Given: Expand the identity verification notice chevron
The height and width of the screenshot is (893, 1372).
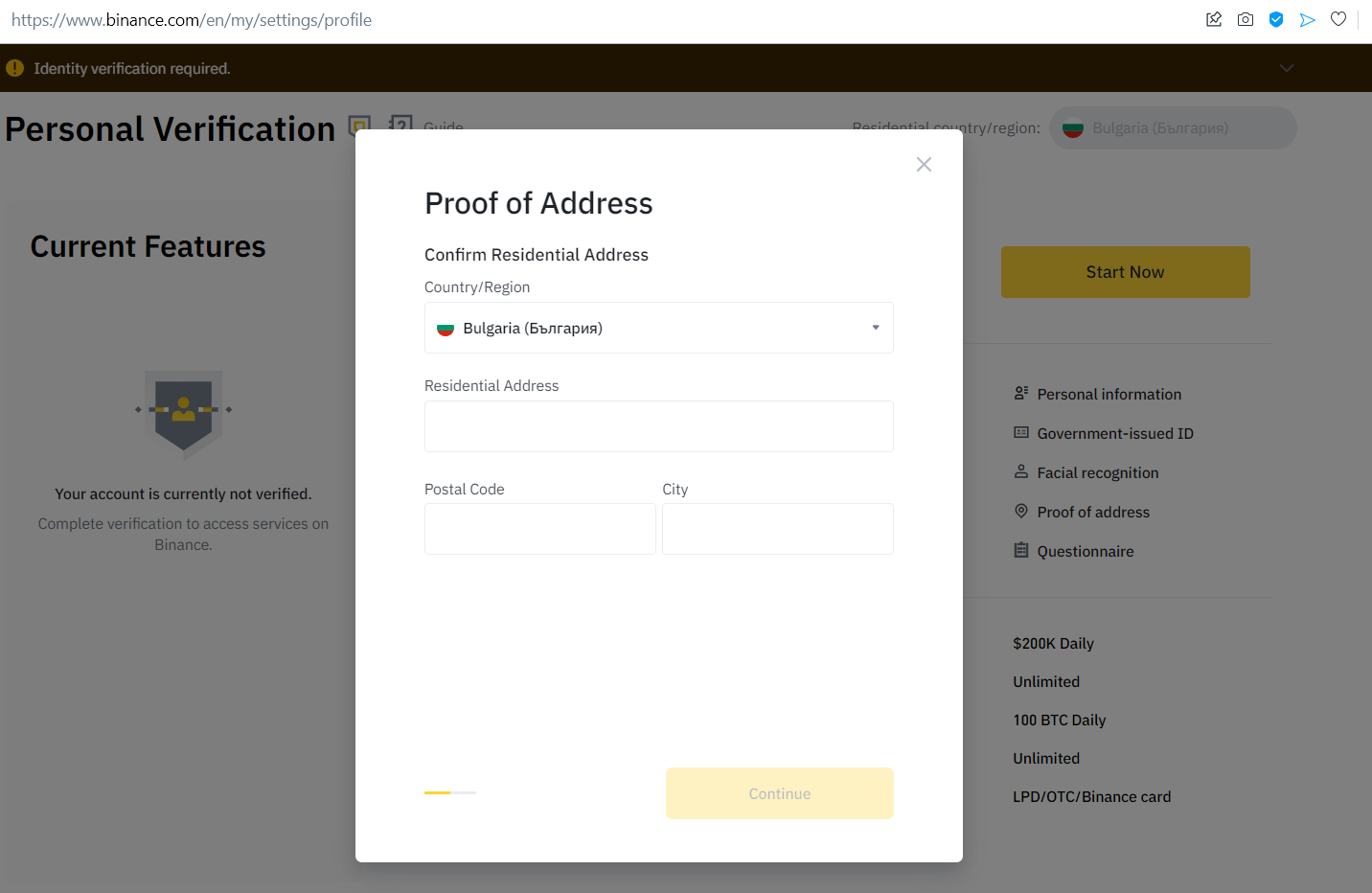Looking at the screenshot, I should click(1287, 68).
